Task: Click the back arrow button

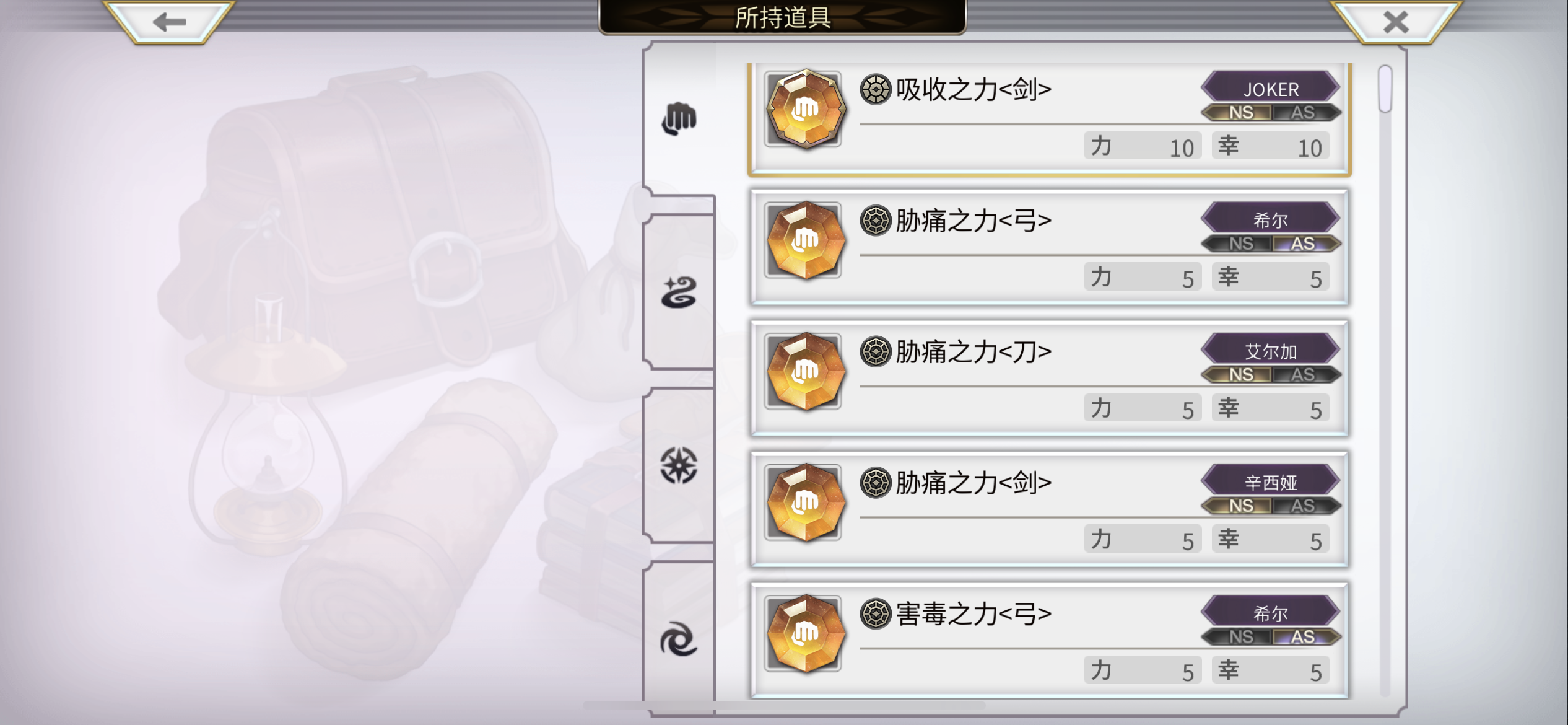Action: coord(169,22)
